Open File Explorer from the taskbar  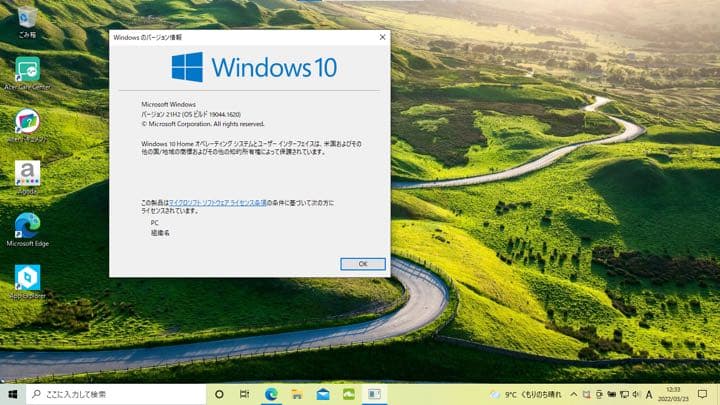[x=297, y=394]
